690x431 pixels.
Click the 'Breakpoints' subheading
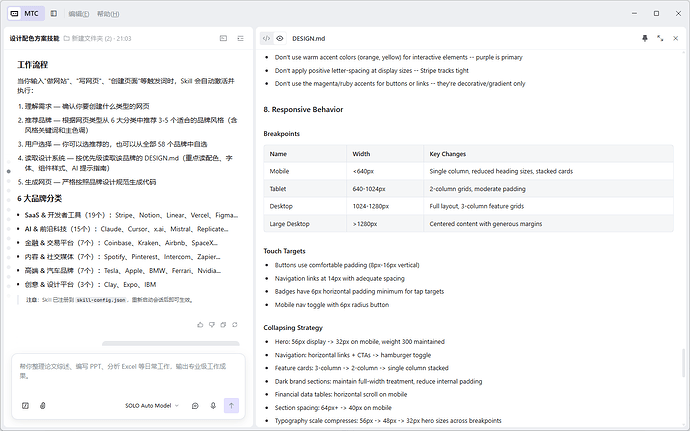point(282,134)
